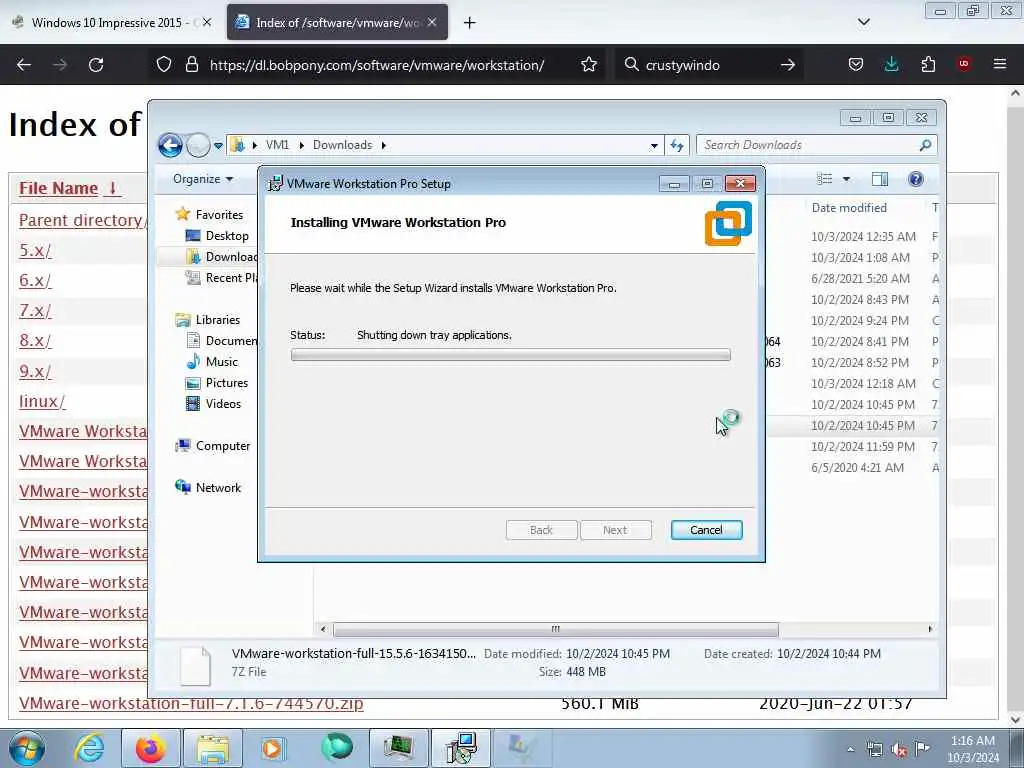This screenshot has height=768, width=1024.
Task: Click the search magnifier icon in Firefox
Action: click(632, 65)
